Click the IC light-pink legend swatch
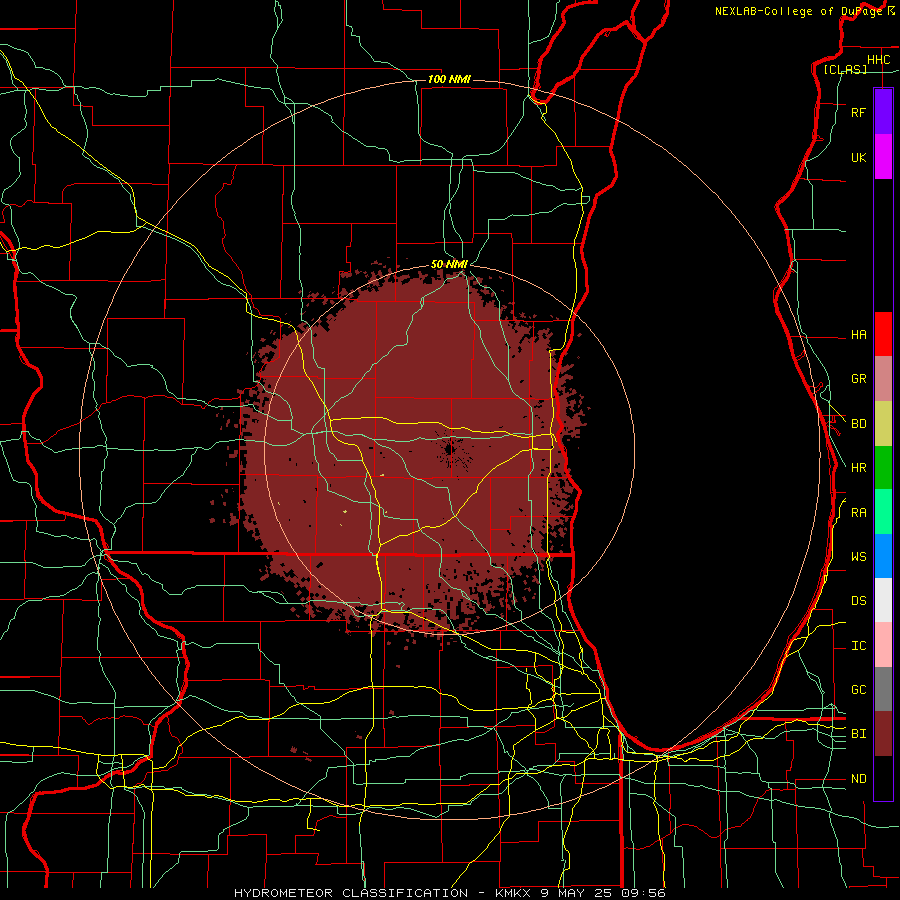900x900 pixels. (883, 645)
